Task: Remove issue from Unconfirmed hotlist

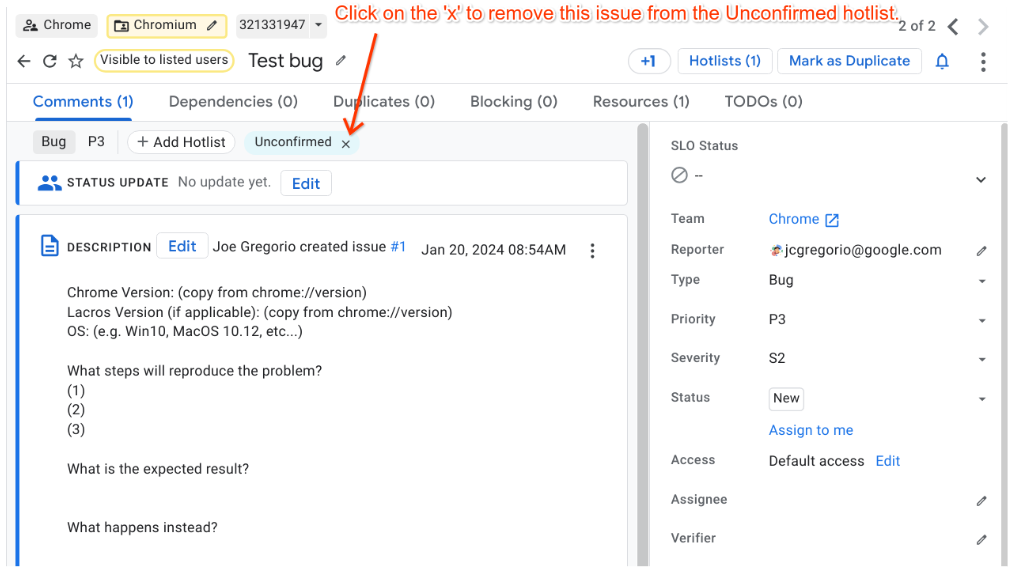Action: pyautogui.click(x=346, y=144)
